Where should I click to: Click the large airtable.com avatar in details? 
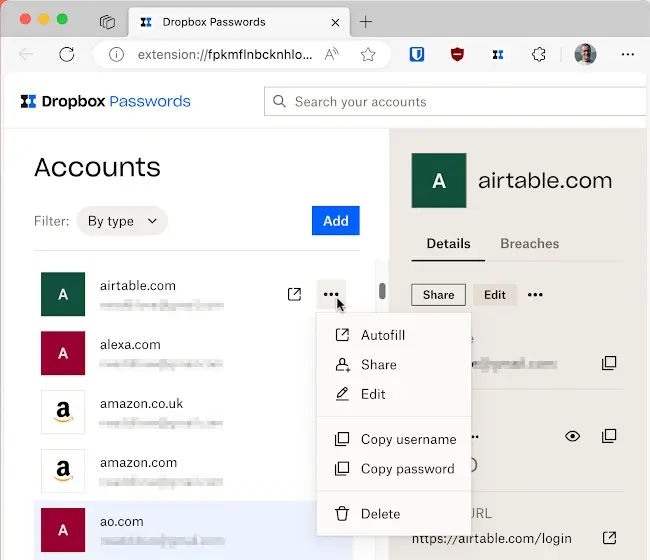click(x=439, y=180)
